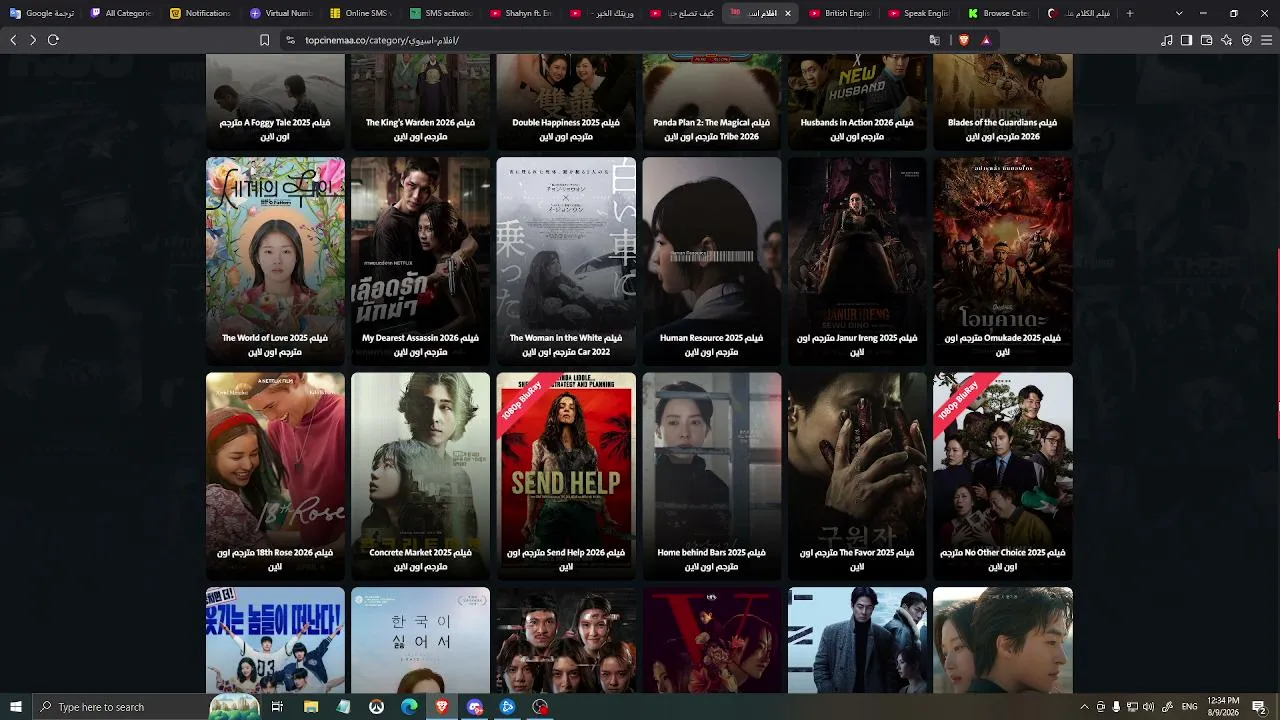Screen dimensions: 1280x720
Task: Open Omukade 2025 movie poster
Action: click(x=1002, y=260)
